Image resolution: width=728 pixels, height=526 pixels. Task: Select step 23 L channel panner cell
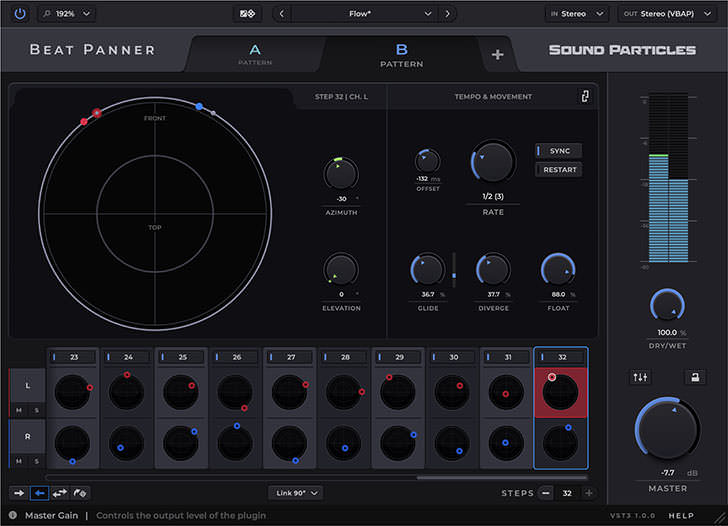point(73,393)
